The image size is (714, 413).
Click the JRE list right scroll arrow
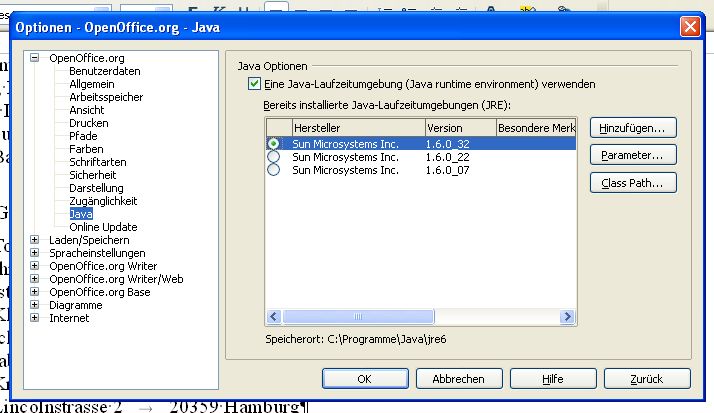[x=567, y=316]
